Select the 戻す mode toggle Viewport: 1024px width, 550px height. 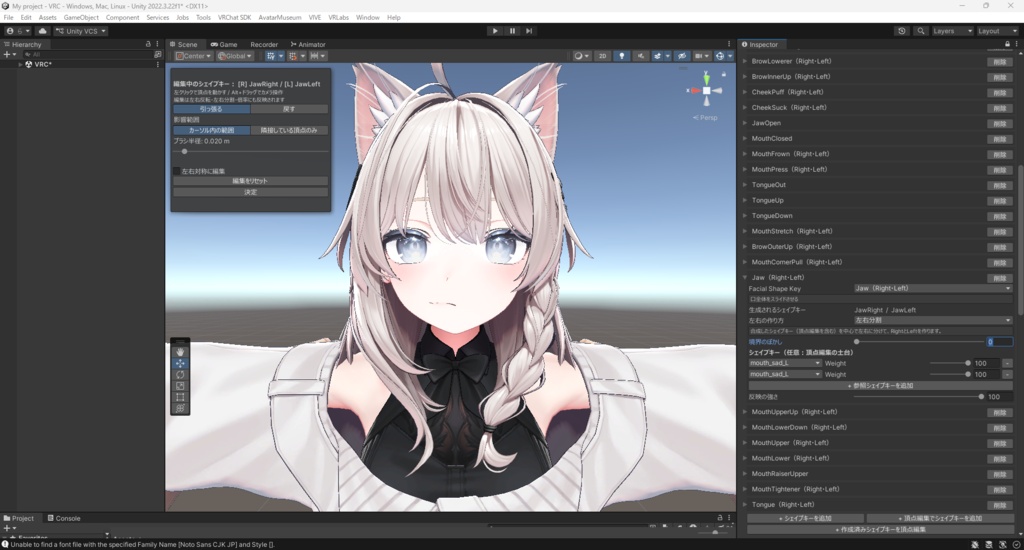tap(289, 109)
